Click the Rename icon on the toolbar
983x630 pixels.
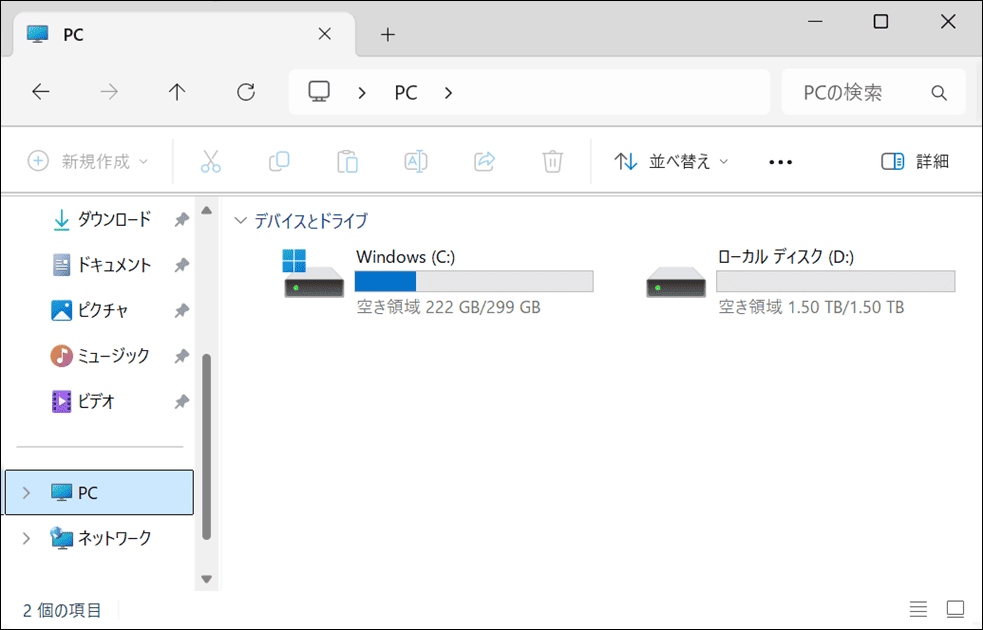[415, 161]
